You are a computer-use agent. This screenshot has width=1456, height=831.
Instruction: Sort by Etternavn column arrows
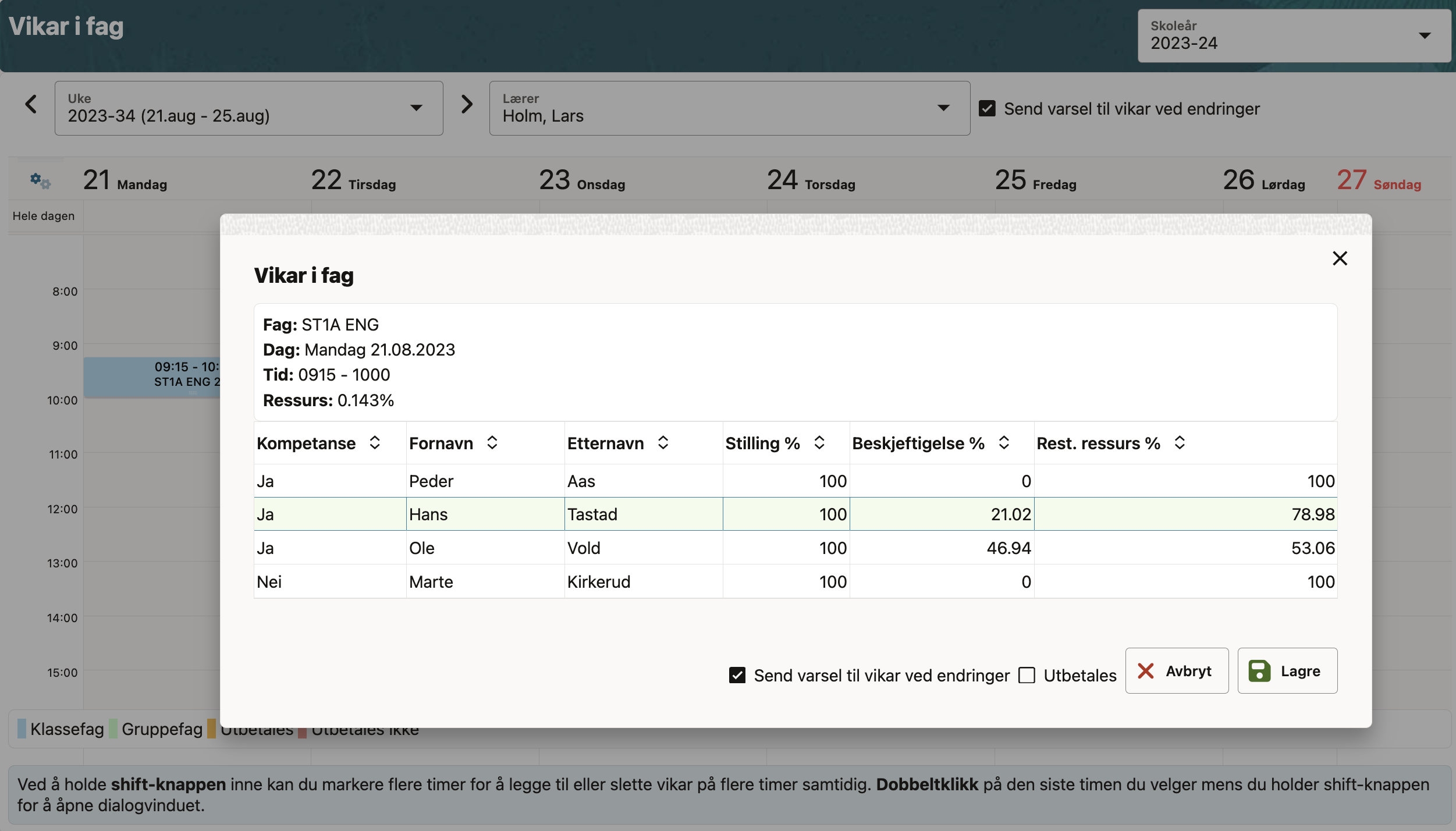coord(663,443)
